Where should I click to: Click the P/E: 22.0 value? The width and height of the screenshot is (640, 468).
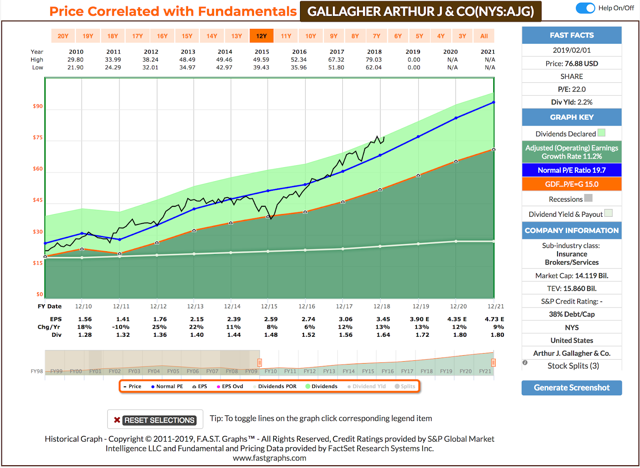[571, 89]
